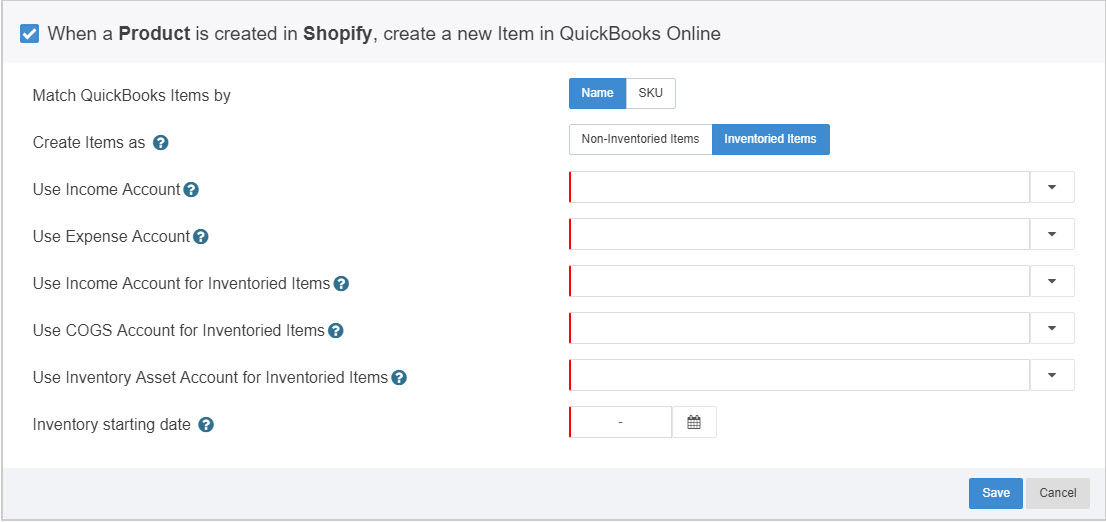Click 'Use COGS Account for Inventoried Items' label
Screen dimensions: 1106x522
coord(178,330)
